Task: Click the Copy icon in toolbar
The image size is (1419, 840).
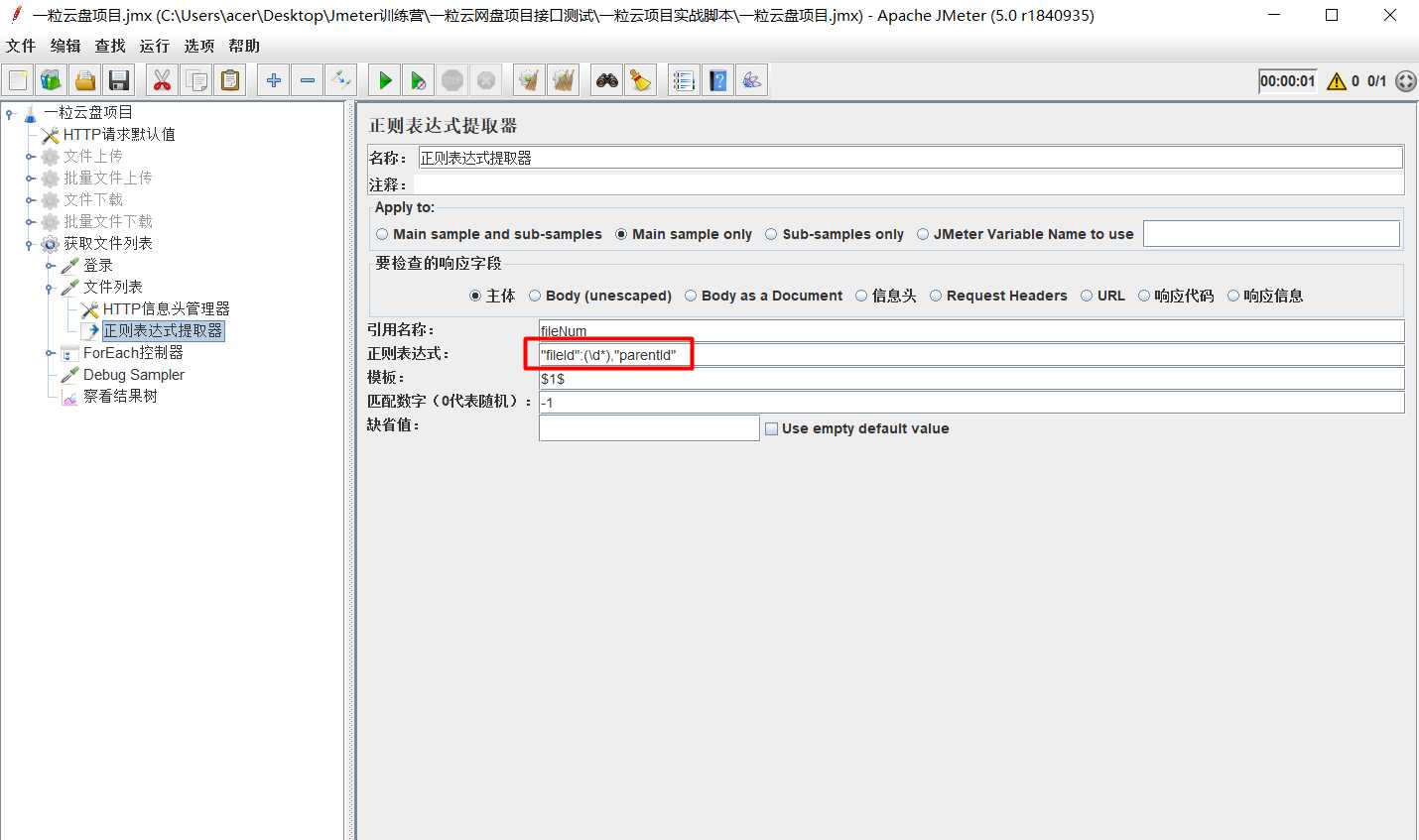Action: pyautogui.click(x=196, y=80)
